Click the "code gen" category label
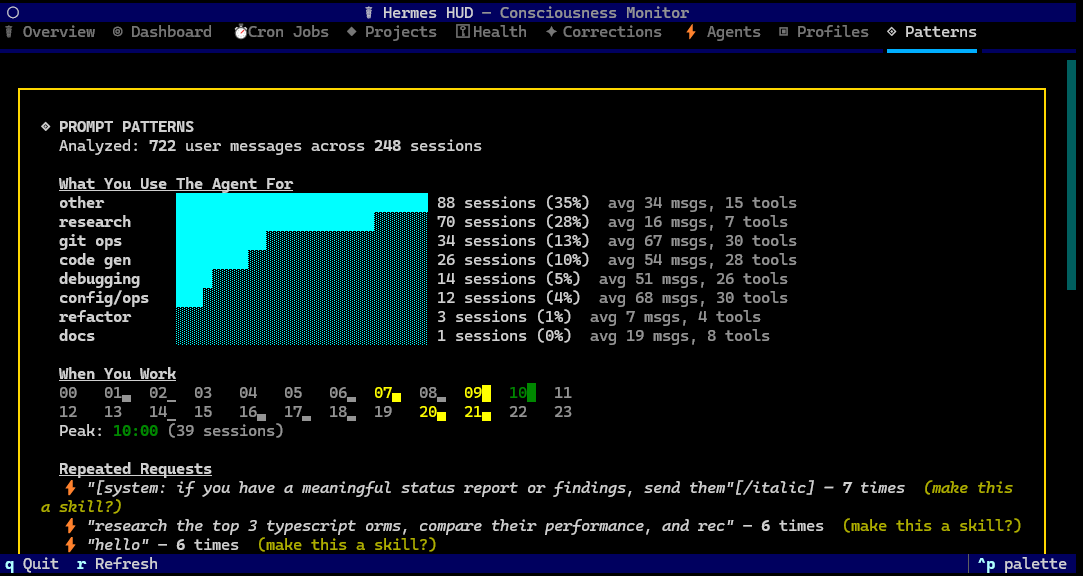The width and height of the screenshot is (1083, 576). pyautogui.click(x=95, y=260)
